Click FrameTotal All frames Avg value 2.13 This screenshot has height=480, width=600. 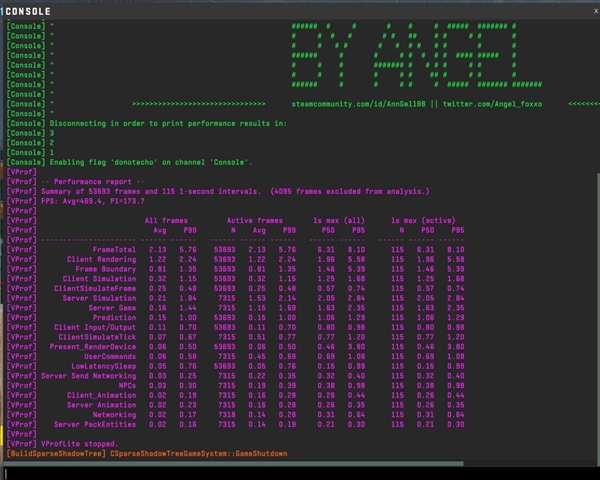click(x=157, y=250)
